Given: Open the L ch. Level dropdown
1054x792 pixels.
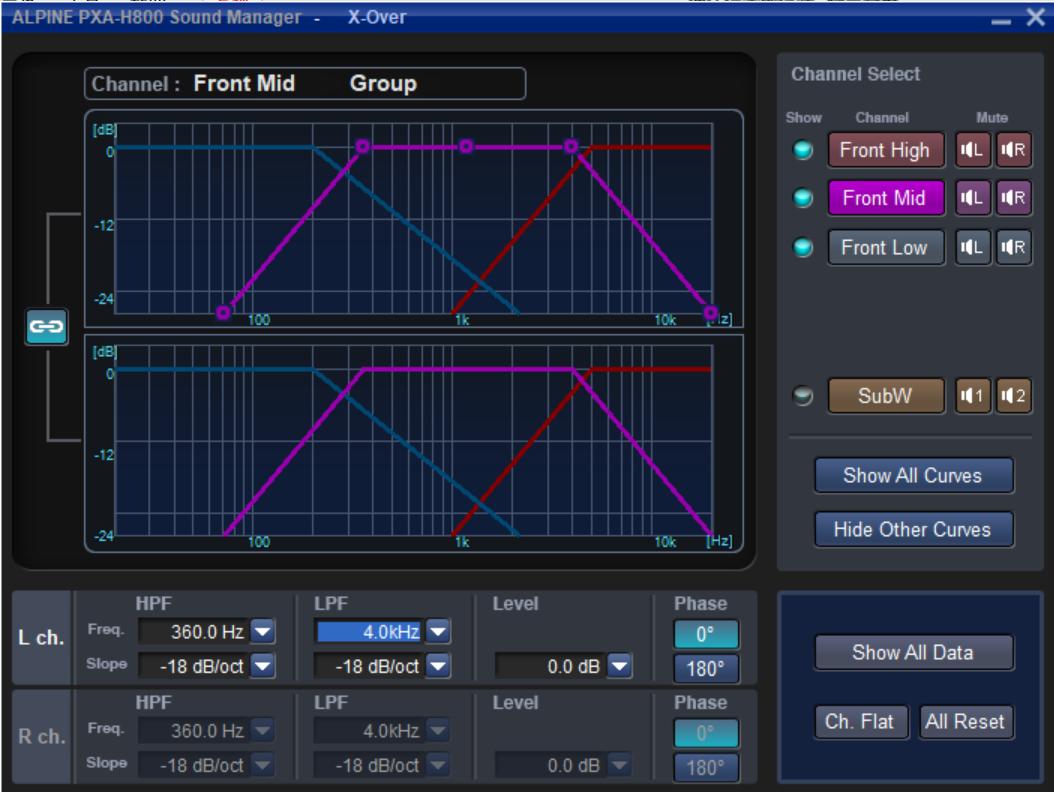Looking at the screenshot, I should pos(619,665).
